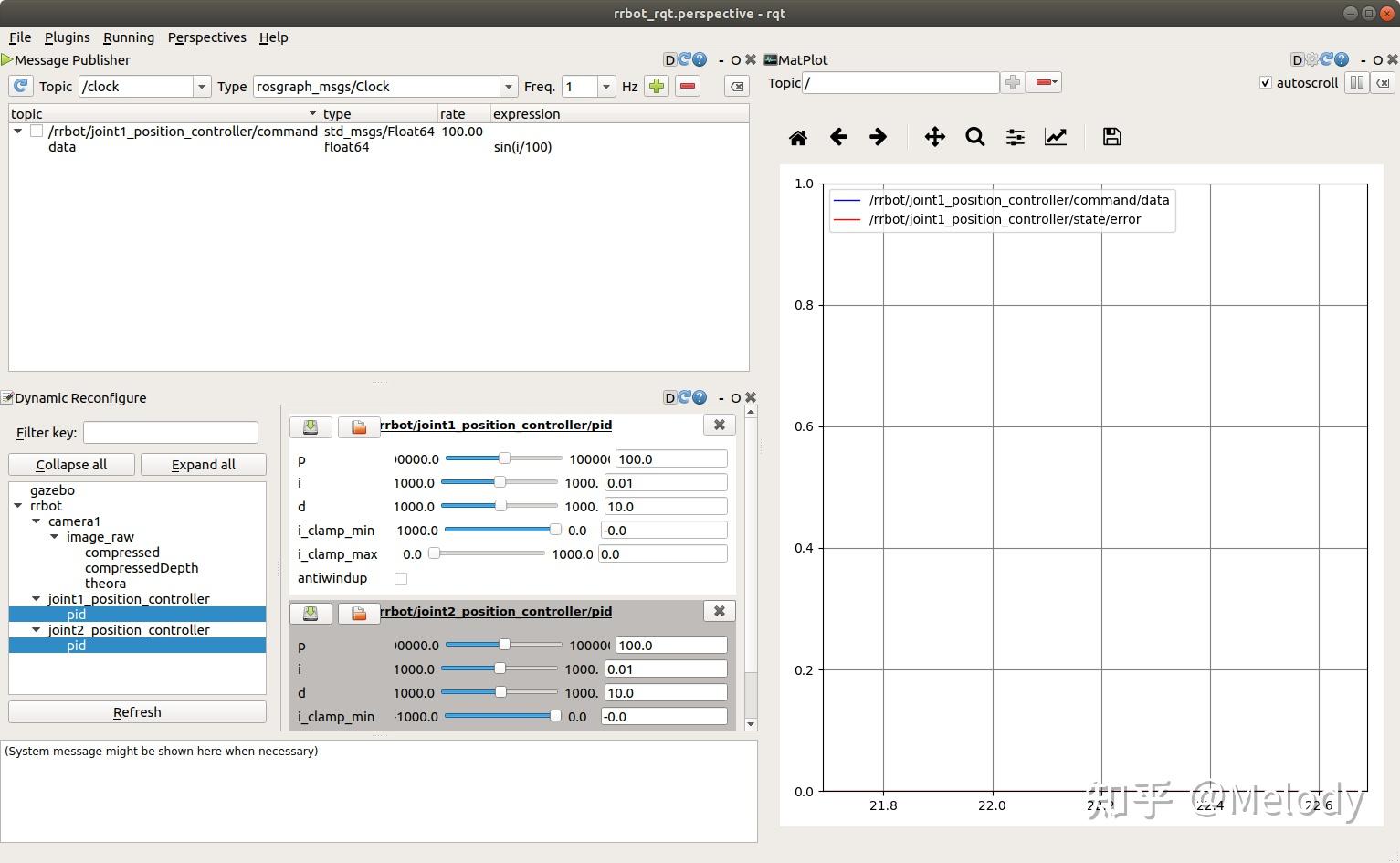Click the Collapse all button
This screenshot has height=863, width=1400.
[71, 465]
